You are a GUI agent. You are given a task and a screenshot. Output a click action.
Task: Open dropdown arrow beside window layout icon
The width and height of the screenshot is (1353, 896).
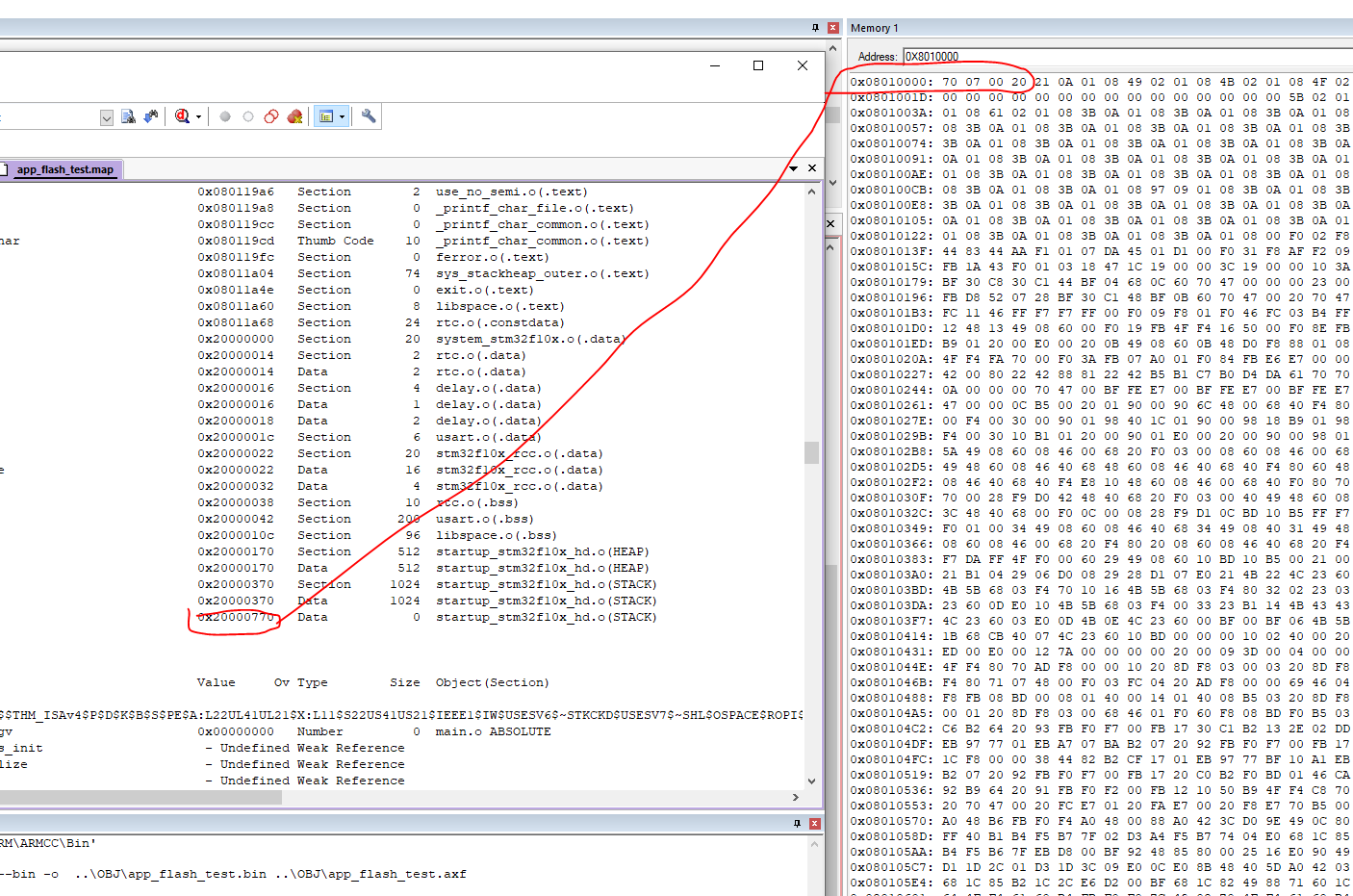342,117
